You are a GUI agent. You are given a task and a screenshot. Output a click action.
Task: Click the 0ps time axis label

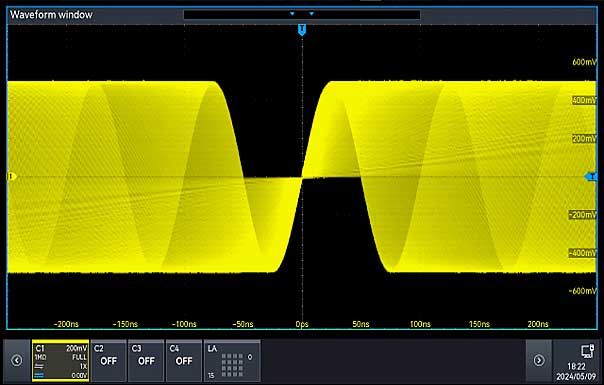pyautogui.click(x=302, y=324)
